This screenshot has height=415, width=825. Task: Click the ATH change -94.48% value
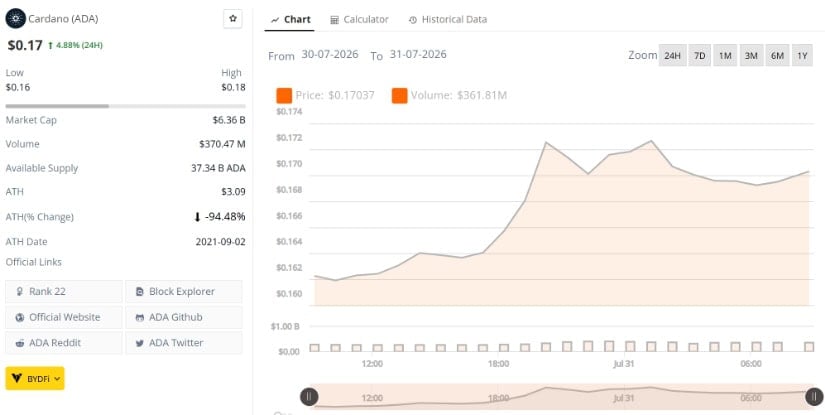225,217
